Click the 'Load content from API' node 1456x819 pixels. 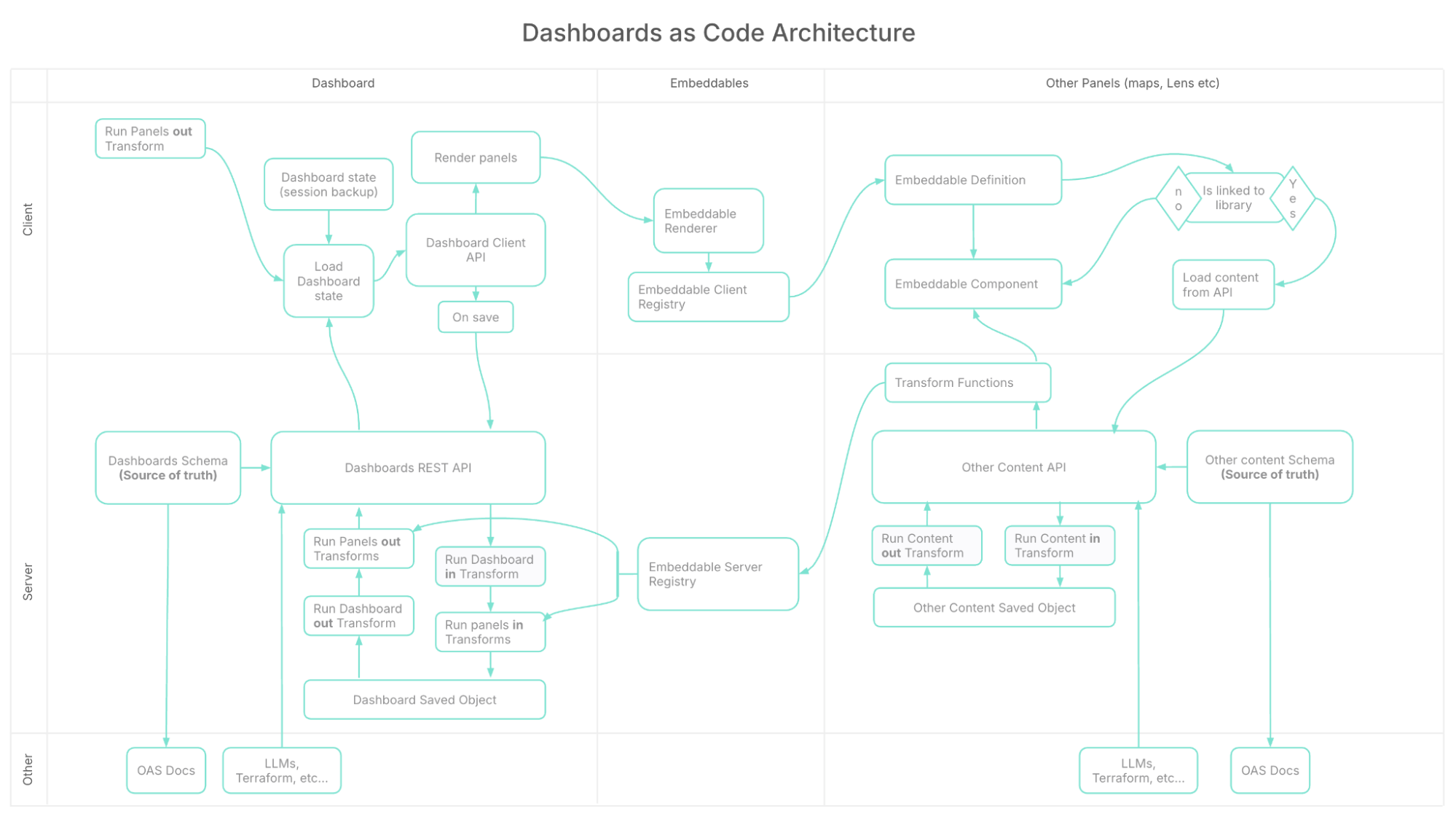(1223, 285)
